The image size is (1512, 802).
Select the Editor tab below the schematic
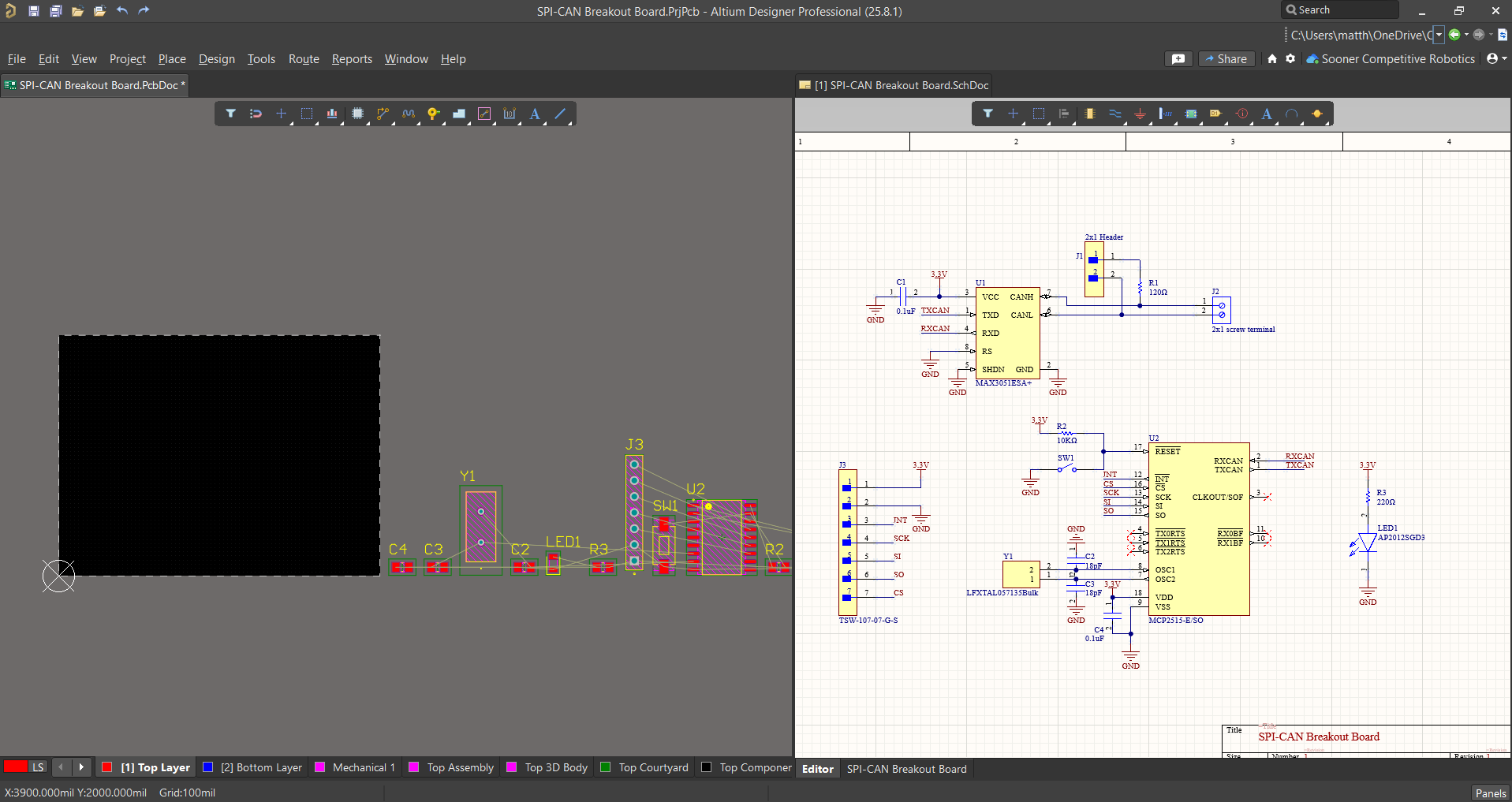(818, 769)
